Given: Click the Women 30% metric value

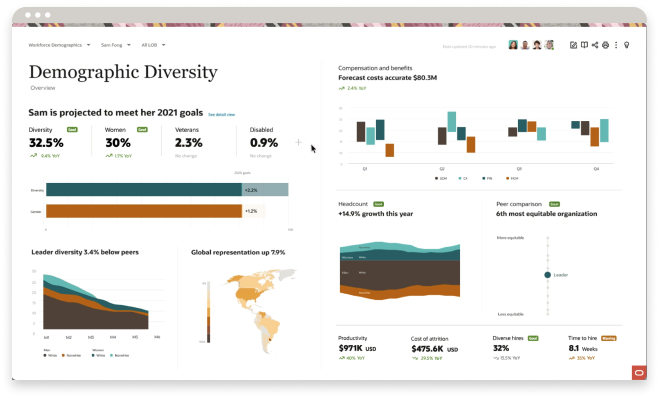Looking at the screenshot, I should 118,143.
